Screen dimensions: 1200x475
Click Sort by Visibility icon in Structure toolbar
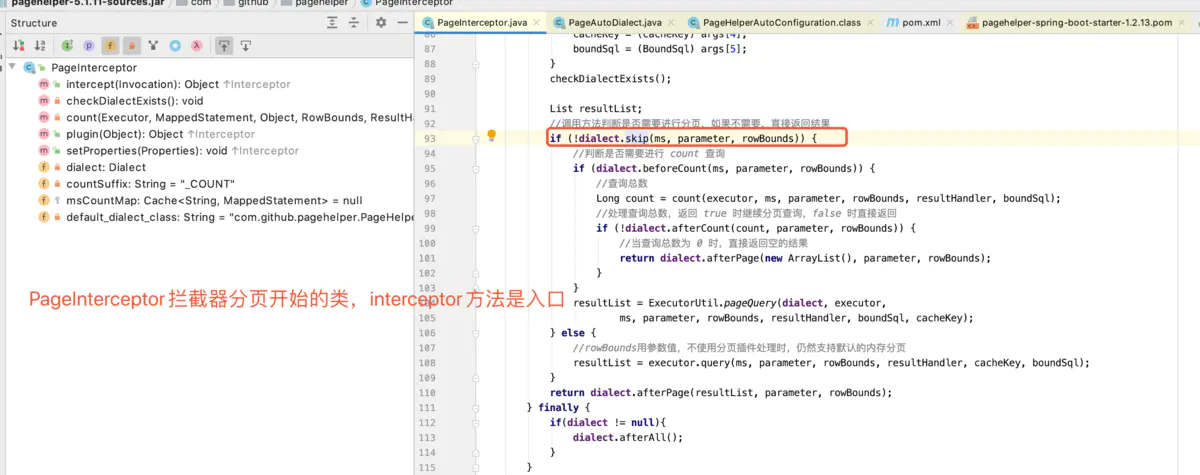click(18, 45)
